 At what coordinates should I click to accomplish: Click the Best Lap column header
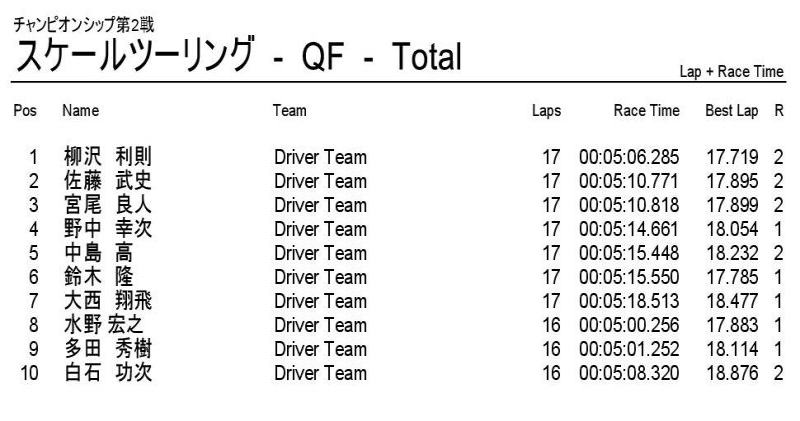pyautogui.click(x=732, y=110)
